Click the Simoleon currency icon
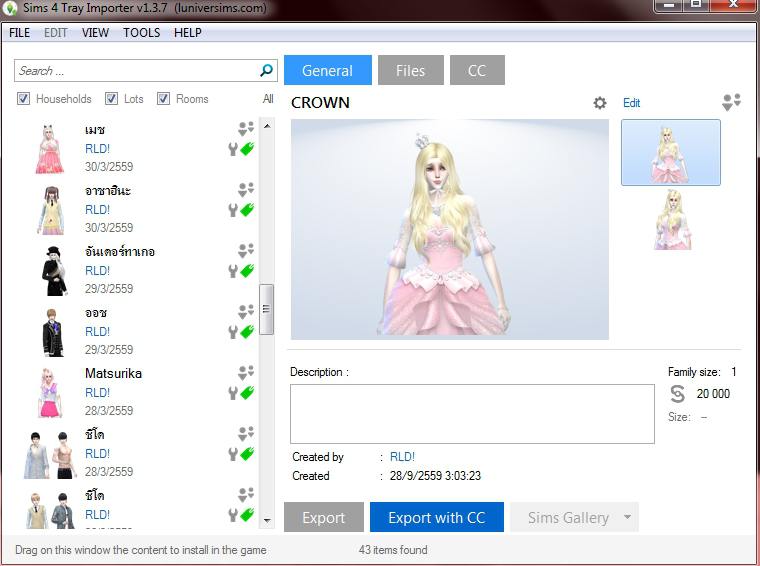Image resolution: width=760 pixels, height=566 pixels. 677,394
